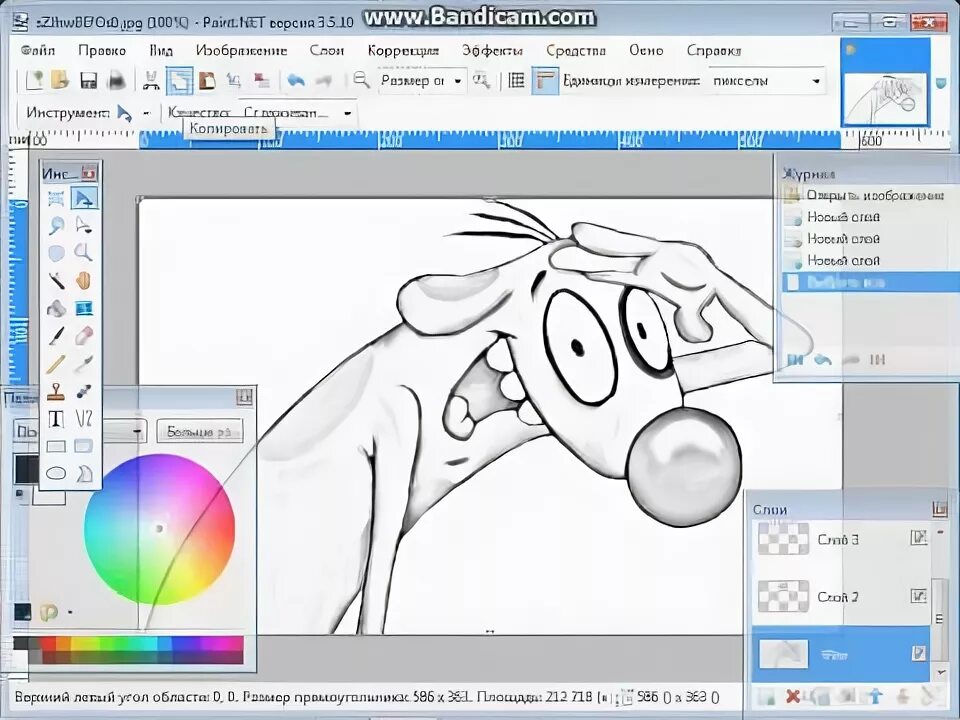Delete layer with the red X icon
This screenshot has height=720, width=960.
coord(793,696)
